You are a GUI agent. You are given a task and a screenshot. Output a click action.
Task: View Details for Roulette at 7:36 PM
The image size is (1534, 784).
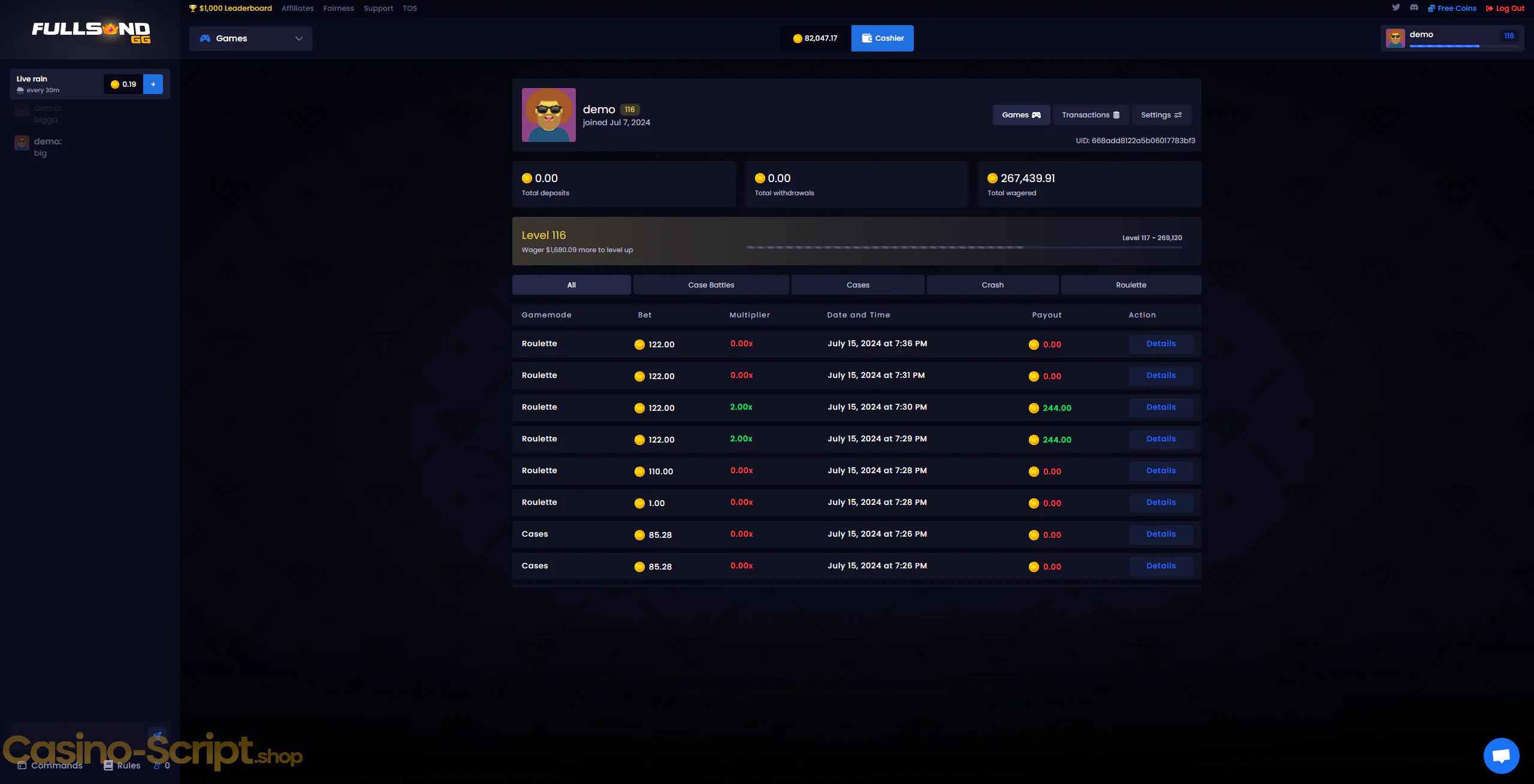pyautogui.click(x=1161, y=344)
